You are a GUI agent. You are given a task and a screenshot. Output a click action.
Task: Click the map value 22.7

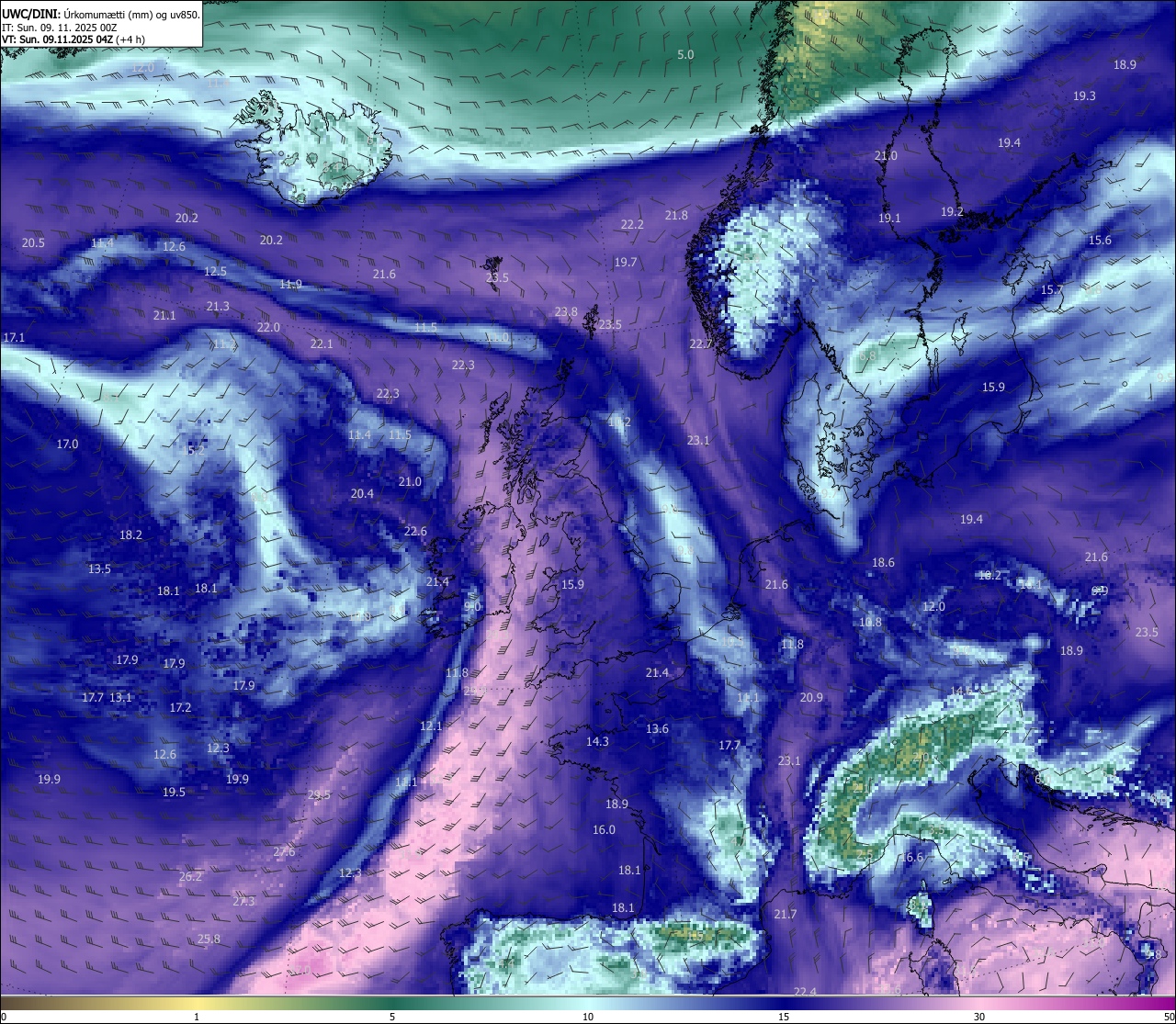[x=701, y=343]
